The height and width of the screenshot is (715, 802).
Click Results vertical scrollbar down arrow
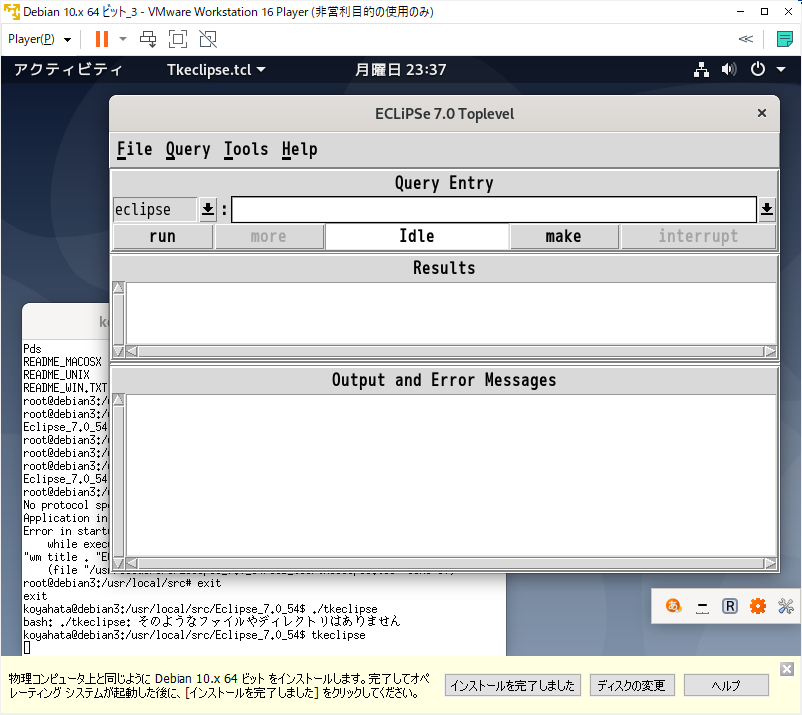pyautogui.click(x=119, y=351)
